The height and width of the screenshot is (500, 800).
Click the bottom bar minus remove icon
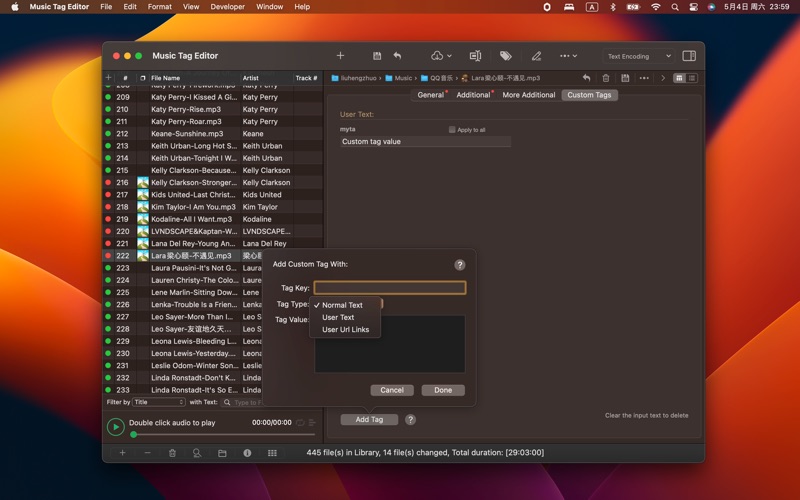[147, 453]
